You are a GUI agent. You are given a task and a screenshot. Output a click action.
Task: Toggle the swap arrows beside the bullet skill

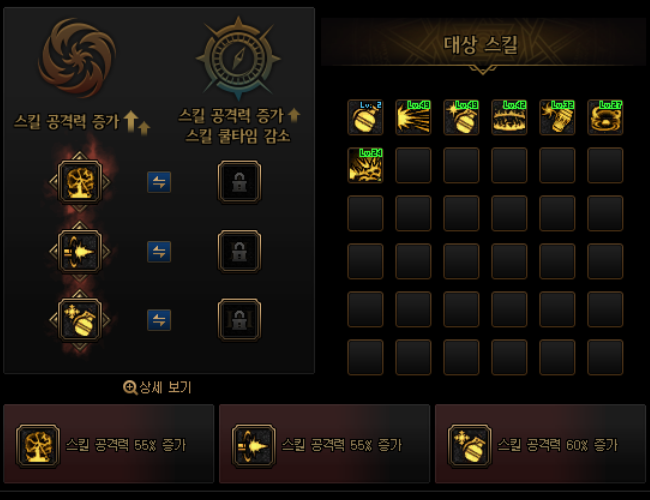(x=159, y=251)
